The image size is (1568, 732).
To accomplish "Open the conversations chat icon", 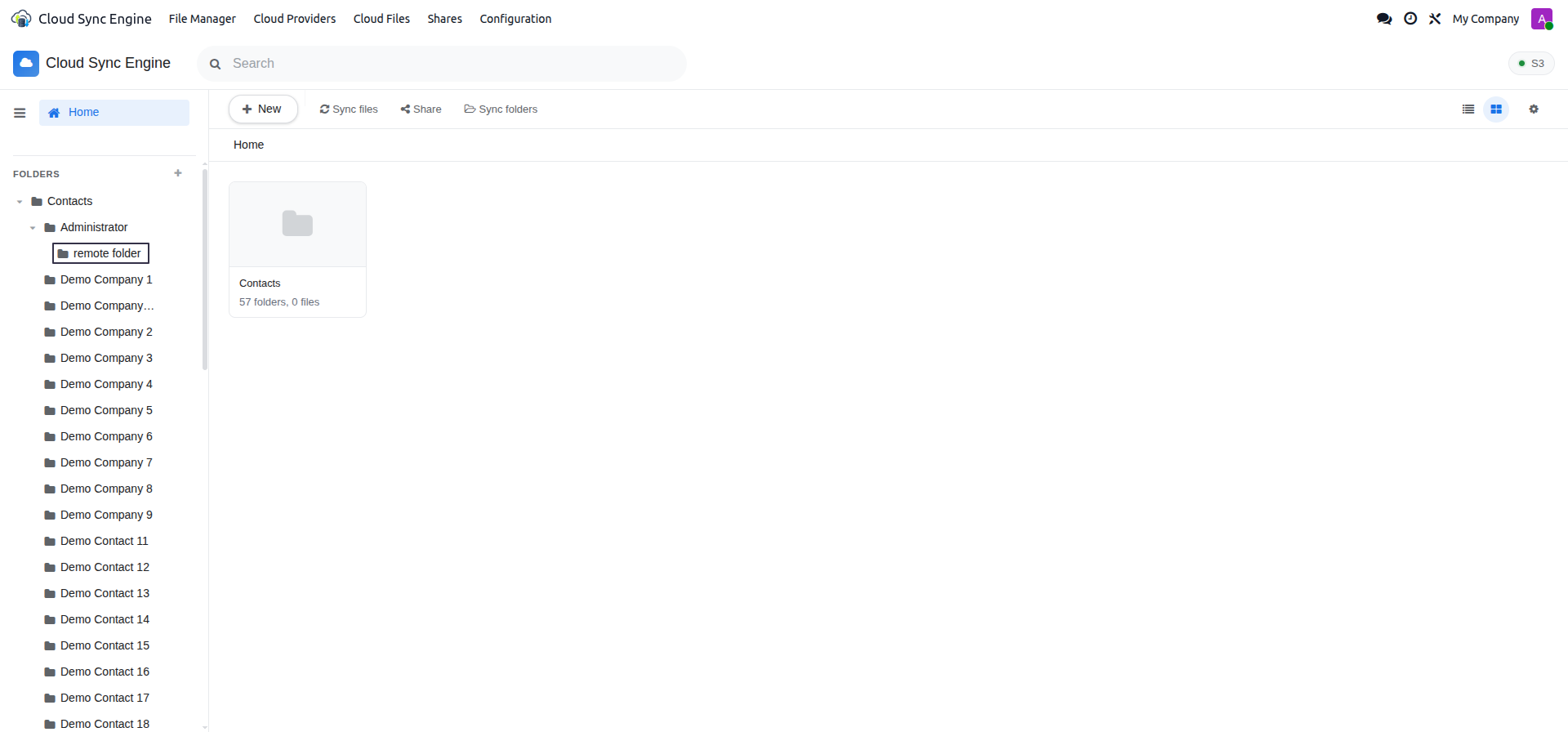I will tap(1384, 19).
